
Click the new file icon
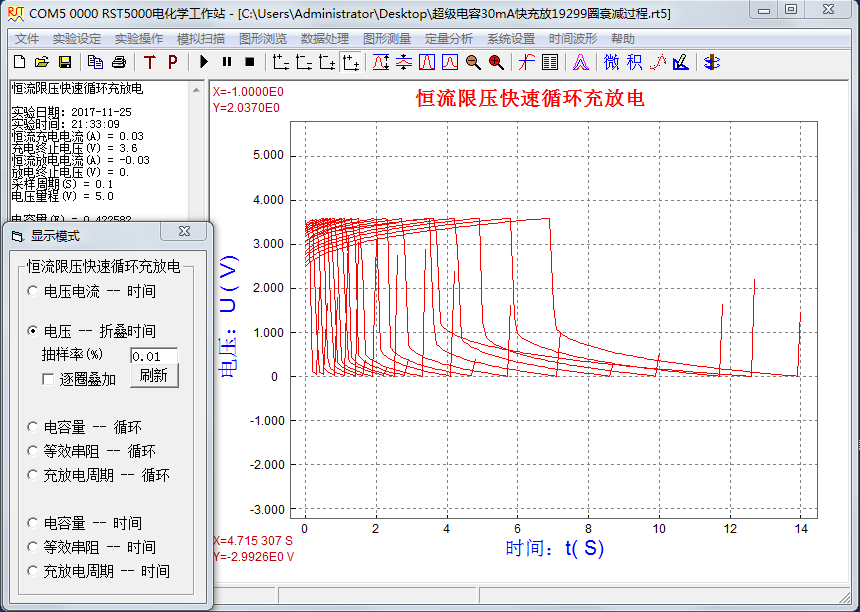coord(20,62)
